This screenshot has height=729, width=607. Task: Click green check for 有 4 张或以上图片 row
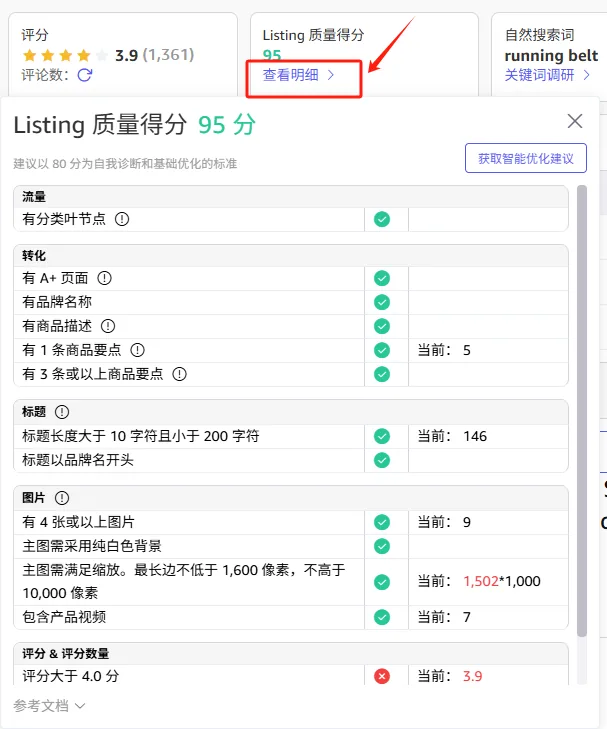[382, 522]
